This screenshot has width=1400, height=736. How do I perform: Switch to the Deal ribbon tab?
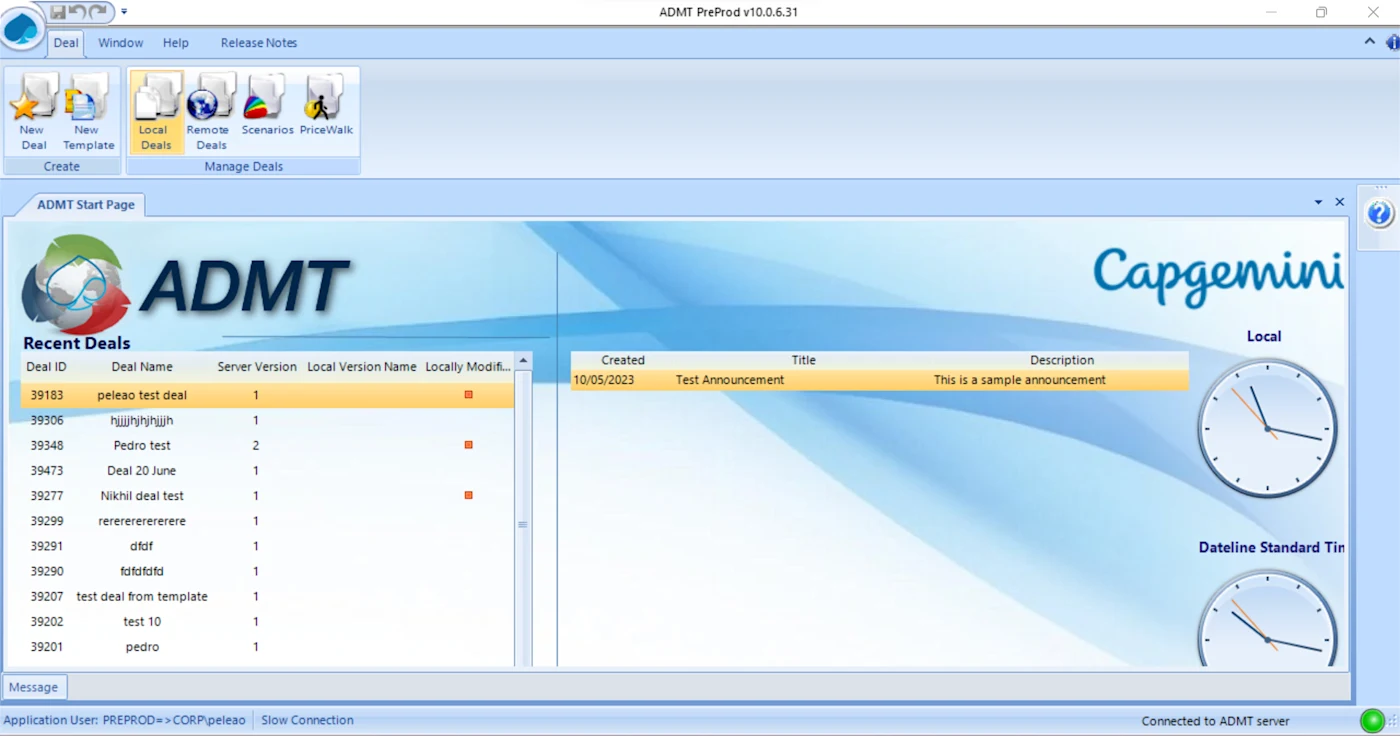coord(66,43)
